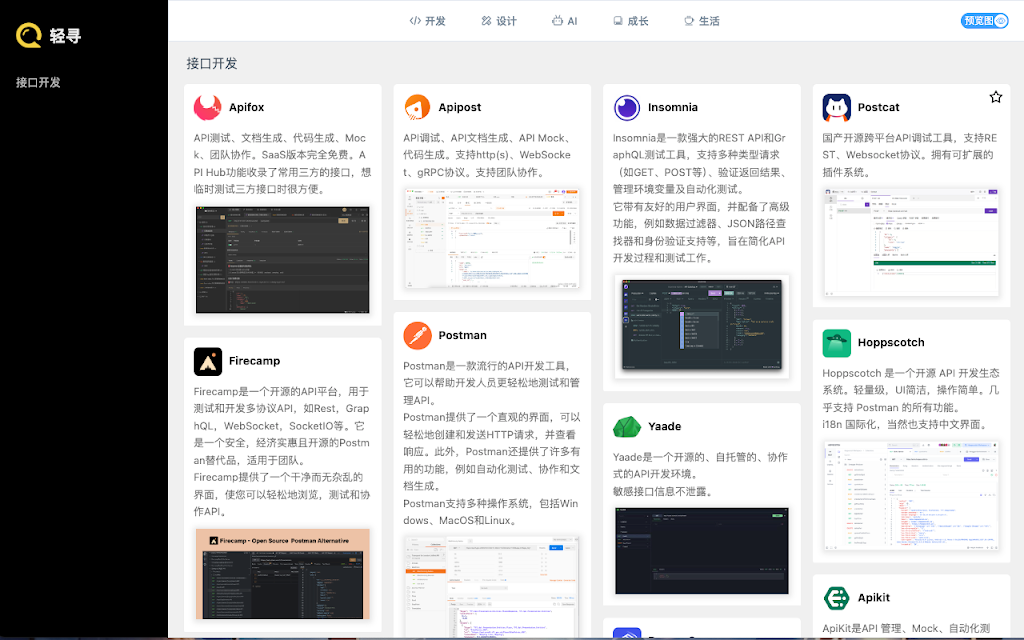
Task: Click the Hoppscotch screenshot thumbnail
Action: coord(911,496)
